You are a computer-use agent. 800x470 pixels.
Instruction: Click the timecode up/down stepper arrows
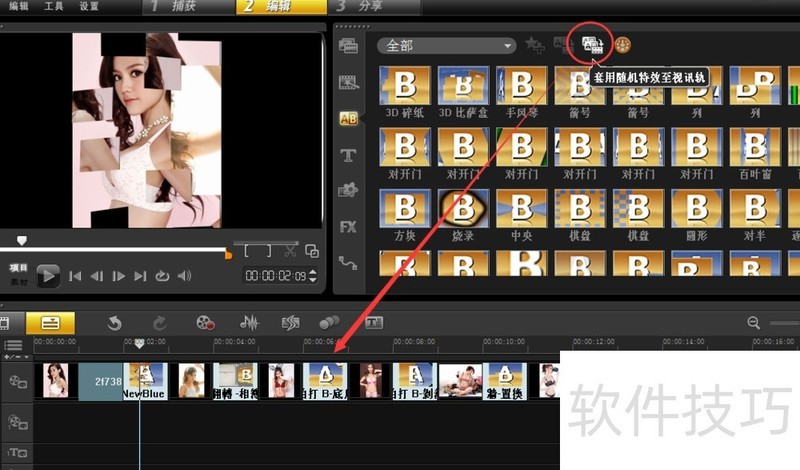[x=313, y=276]
